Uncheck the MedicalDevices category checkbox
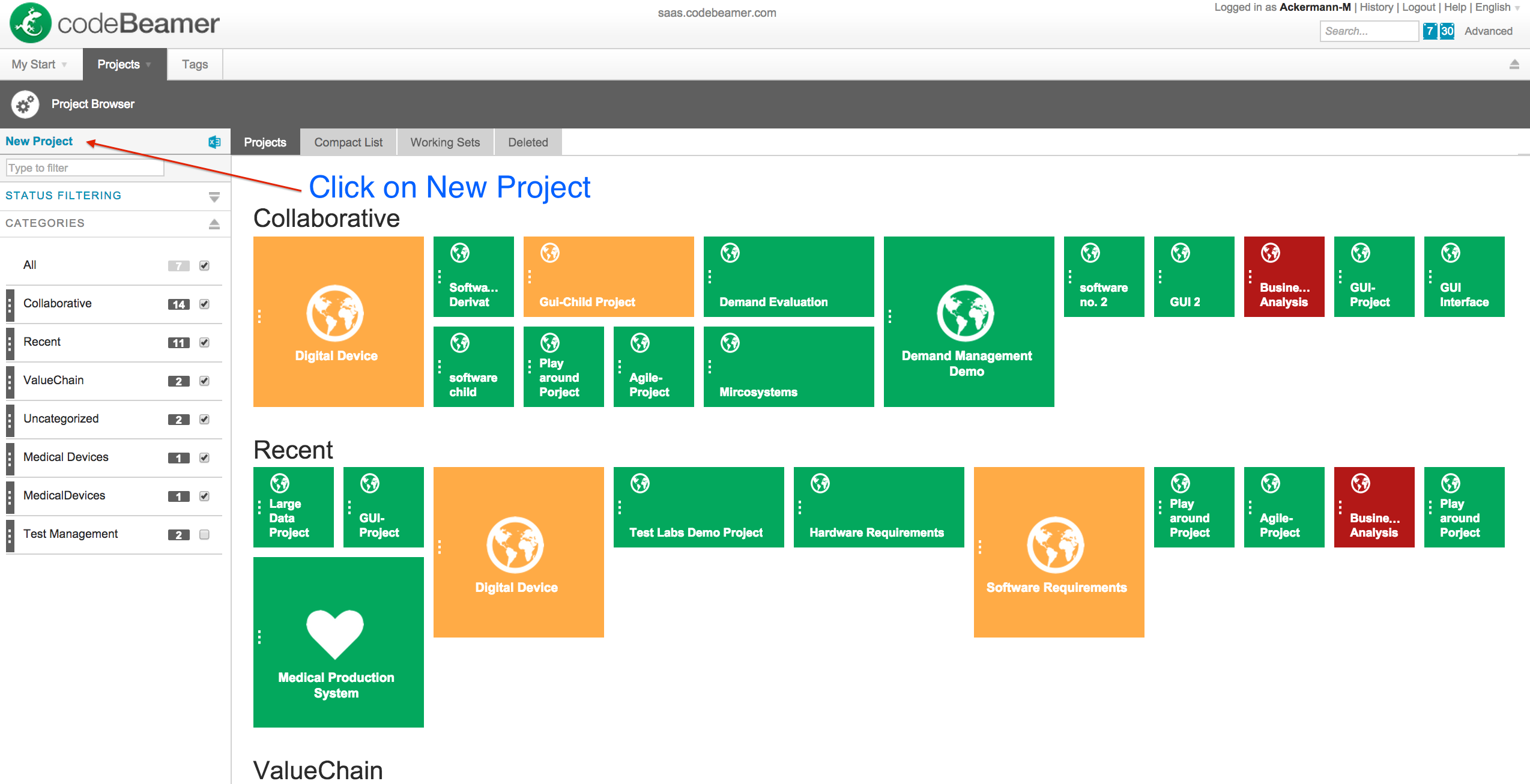This screenshot has height=784, width=1530. tap(204, 496)
